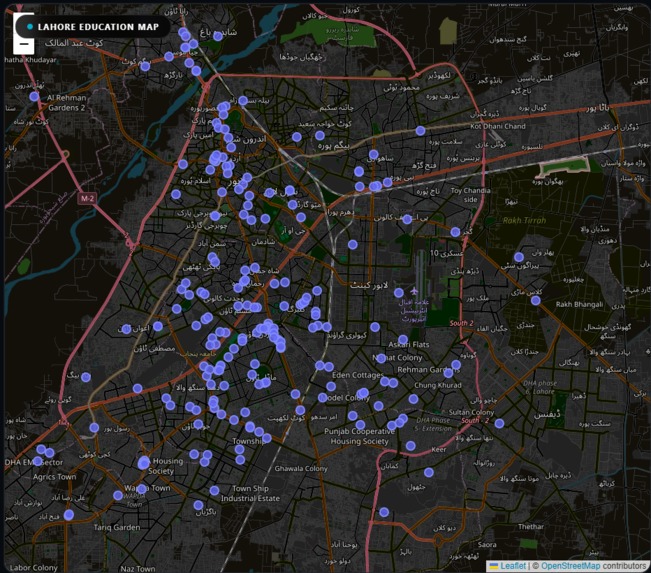
Task: Select marker left of DHA EME Sector label
Action: (x=37, y=461)
